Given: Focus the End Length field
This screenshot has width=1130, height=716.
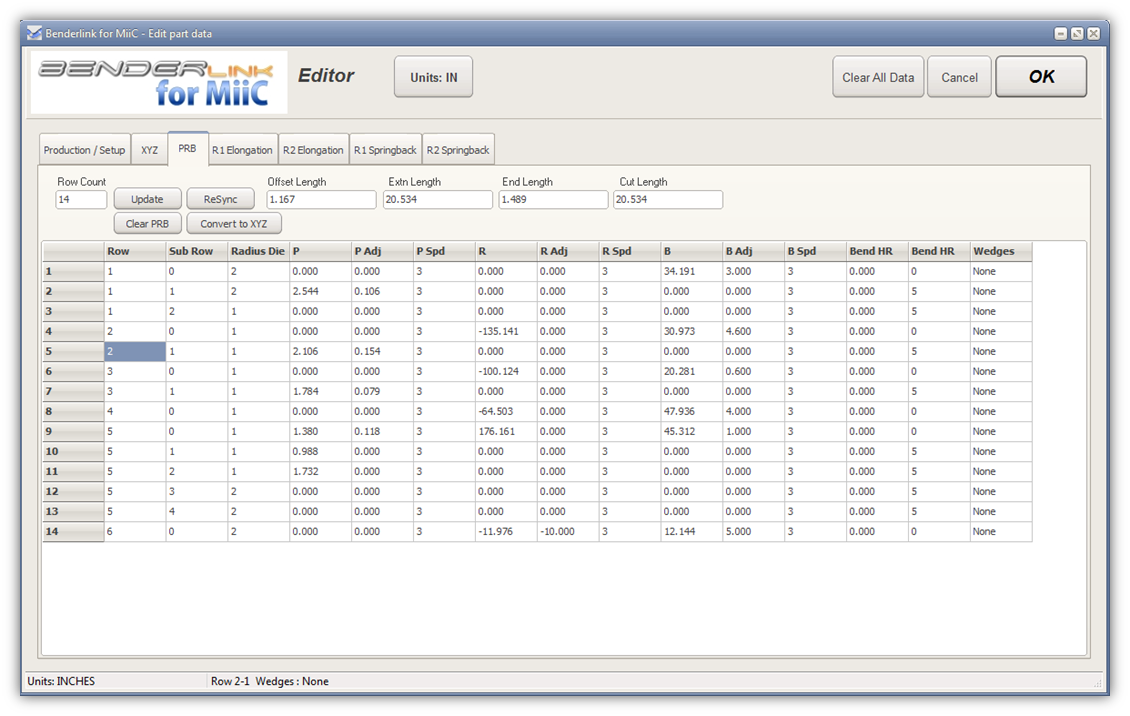Looking at the screenshot, I should point(553,200).
